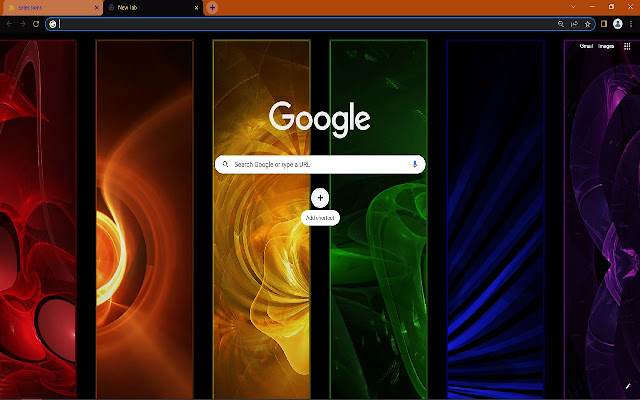Go back using the back arrow
The height and width of the screenshot is (400, 640).
9,24
